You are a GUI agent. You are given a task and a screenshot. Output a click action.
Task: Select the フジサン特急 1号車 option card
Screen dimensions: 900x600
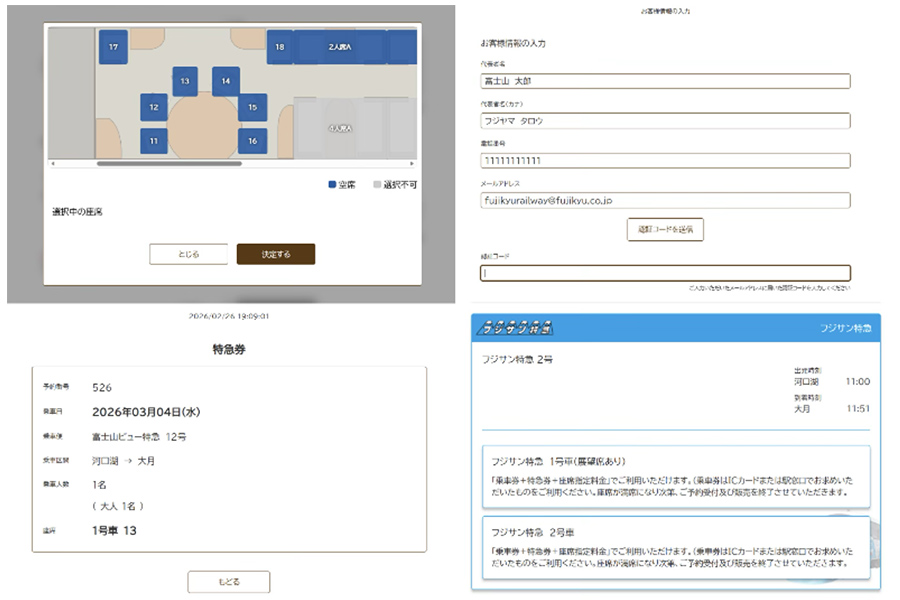pos(675,476)
